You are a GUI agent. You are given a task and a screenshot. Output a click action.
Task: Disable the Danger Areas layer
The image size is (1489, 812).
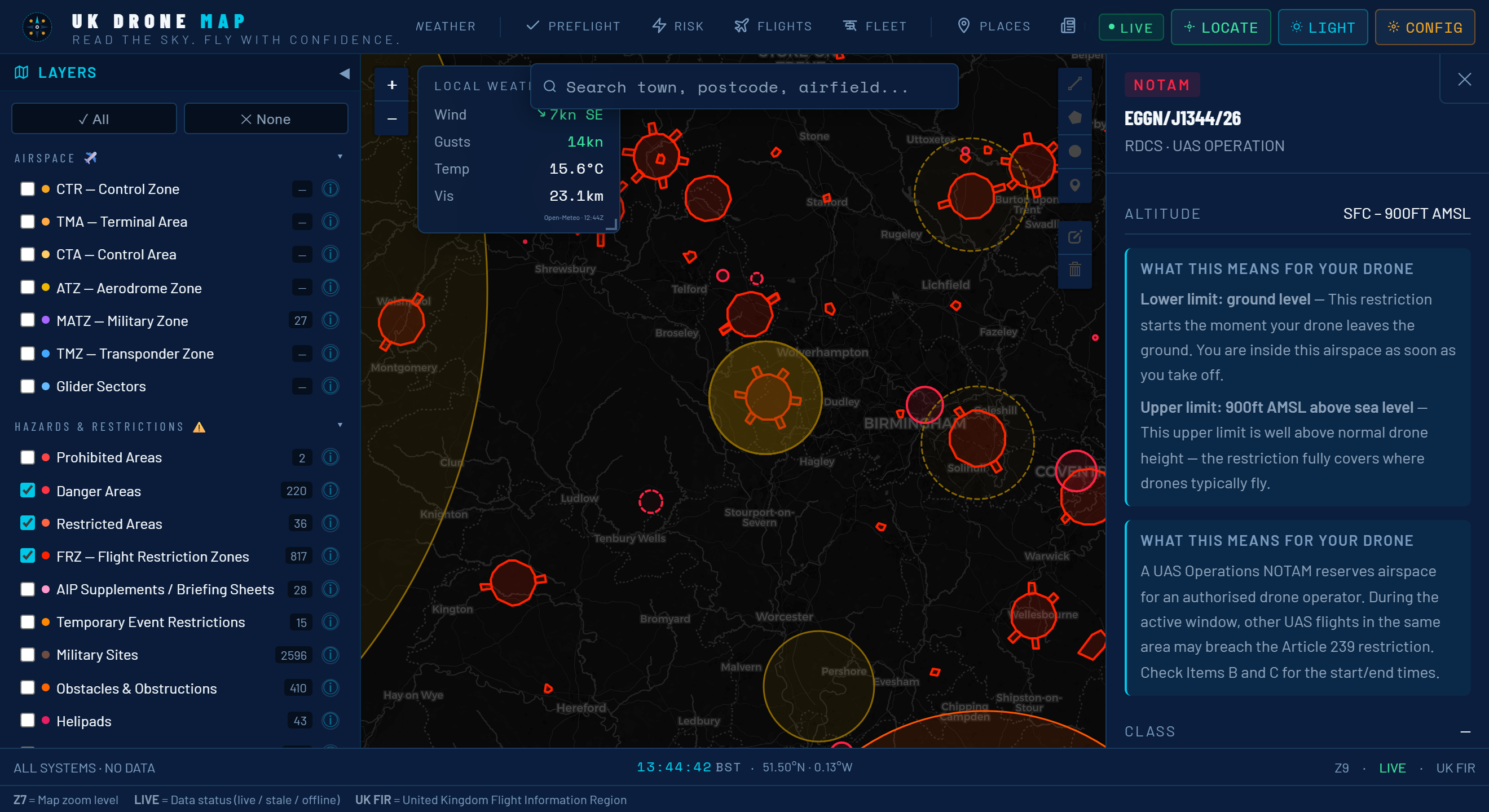click(x=27, y=491)
